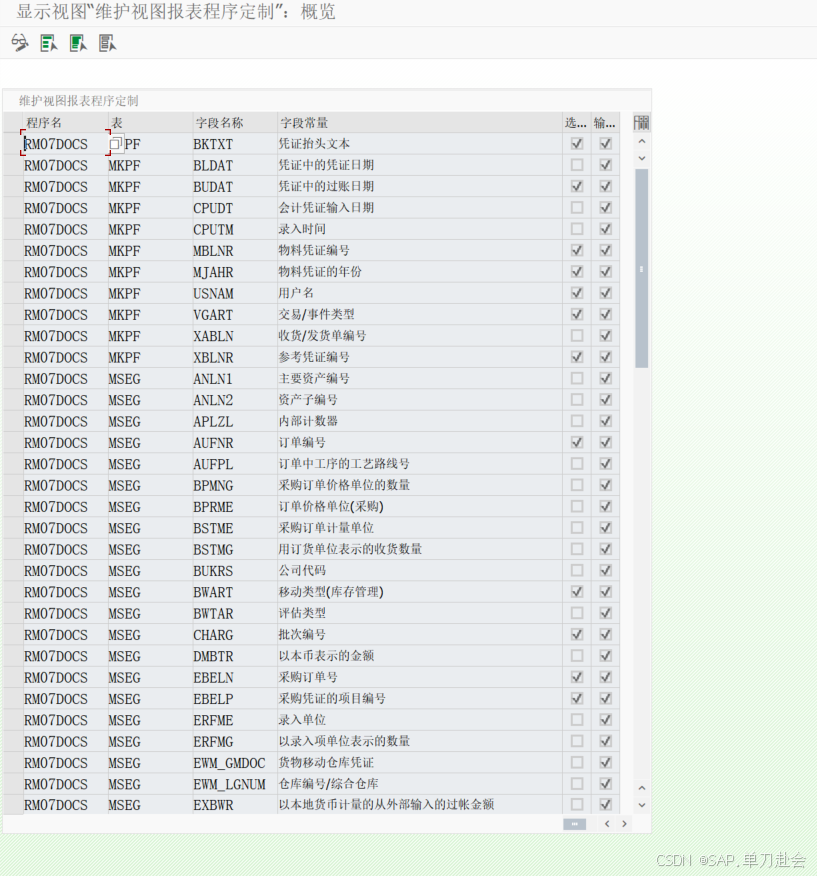Viewport: 817px width, 876px height.
Task: Click the Display/Change toggle toolbar icon
Action: (x=20, y=43)
